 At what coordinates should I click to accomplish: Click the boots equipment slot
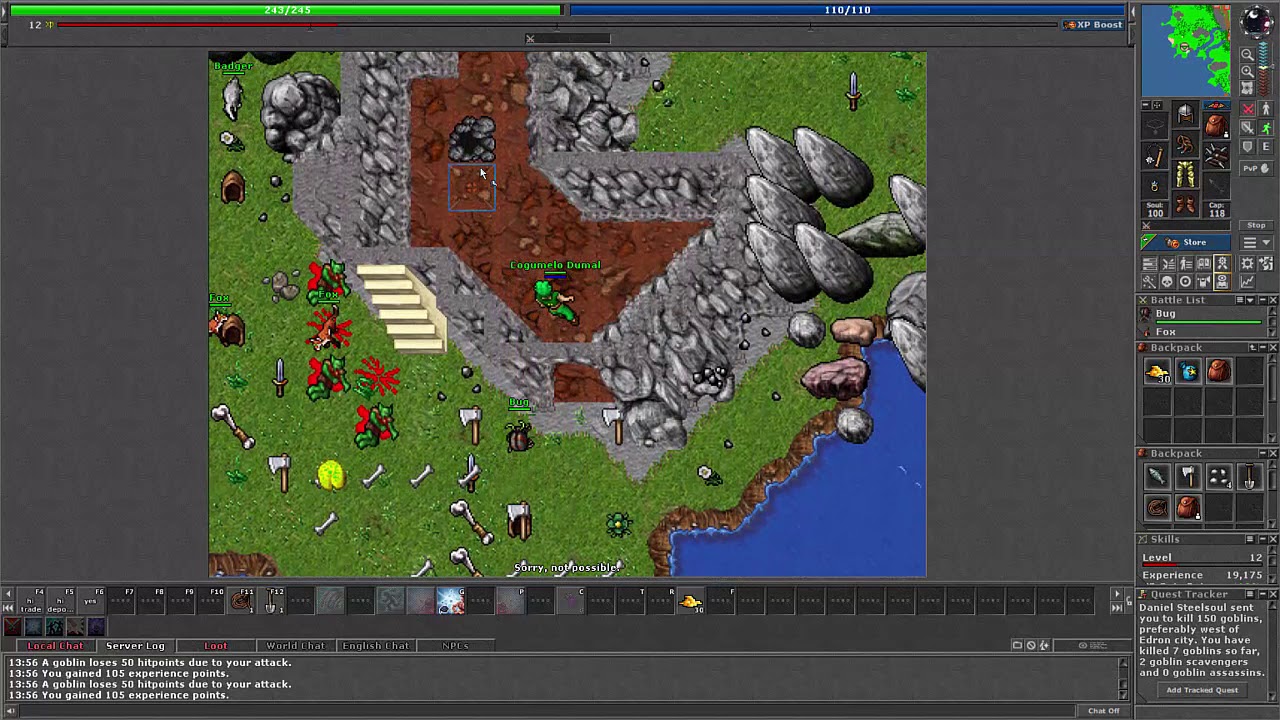click(1185, 204)
